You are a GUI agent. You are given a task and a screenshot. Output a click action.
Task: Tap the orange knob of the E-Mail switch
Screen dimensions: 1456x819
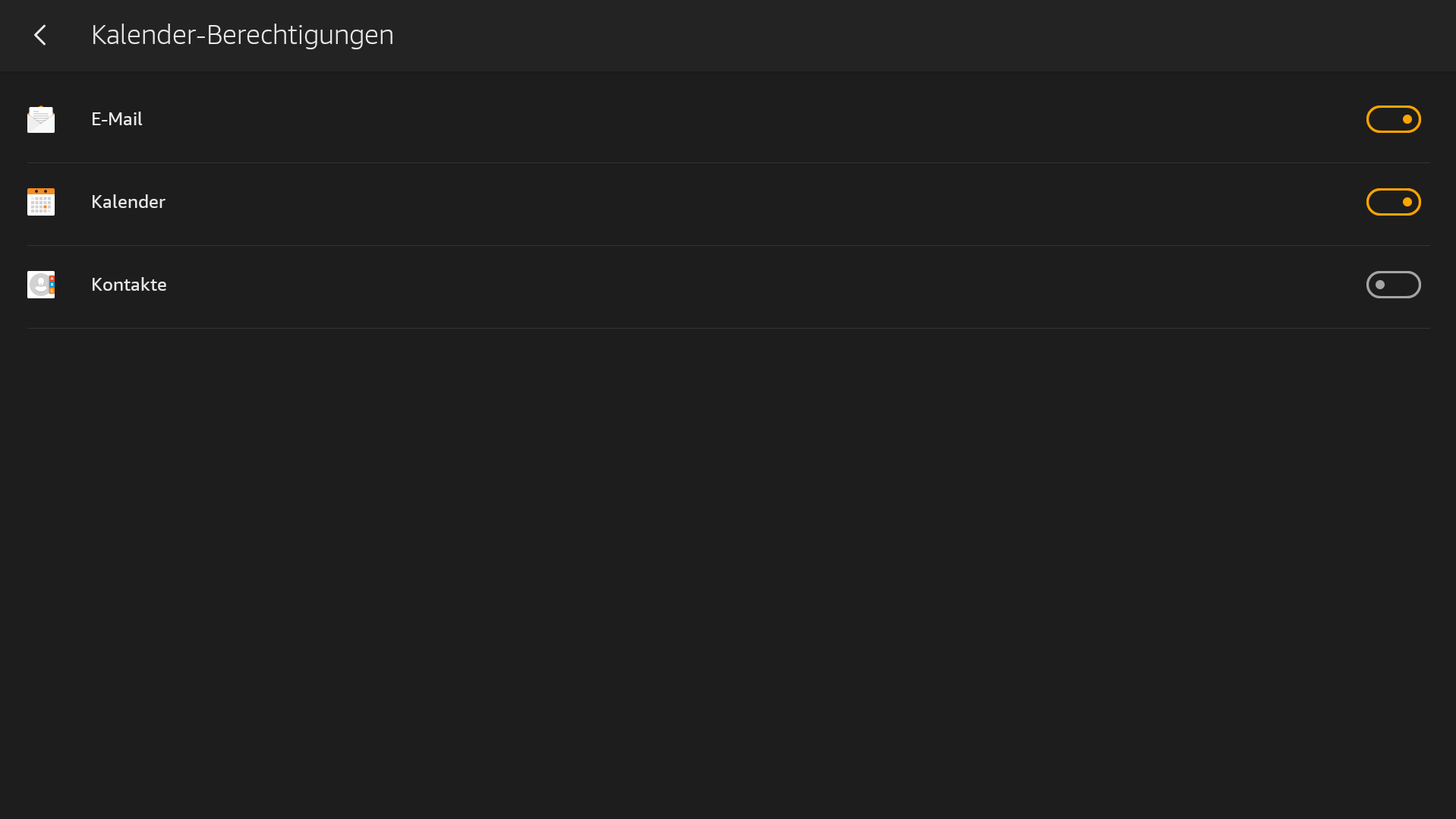point(1407,119)
